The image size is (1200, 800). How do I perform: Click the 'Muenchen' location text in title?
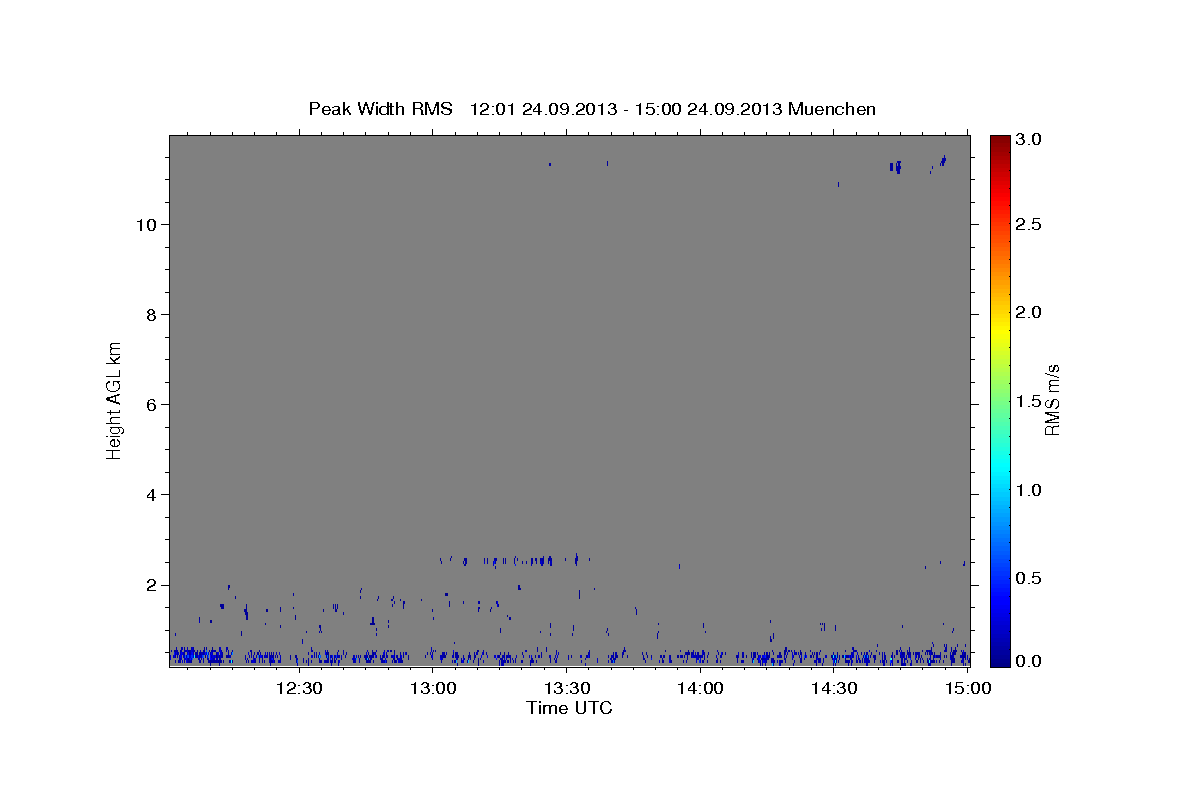(832, 109)
